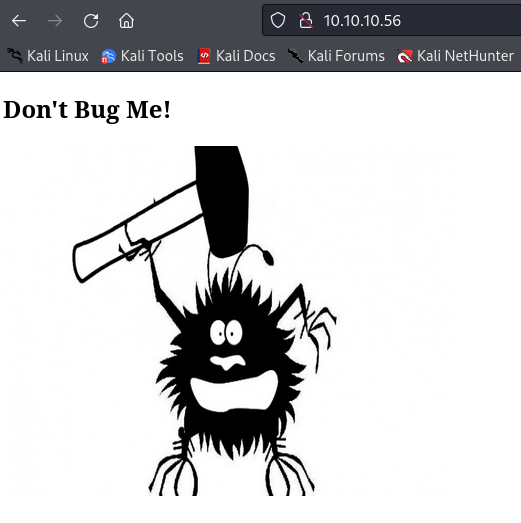Open the tracking protection shield icon

tap(278, 20)
